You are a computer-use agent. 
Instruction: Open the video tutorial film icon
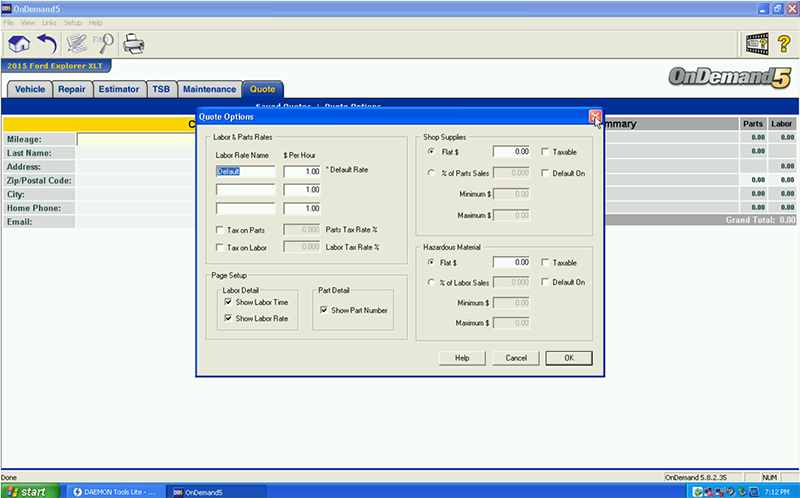pyautogui.click(x=757, y=44)
